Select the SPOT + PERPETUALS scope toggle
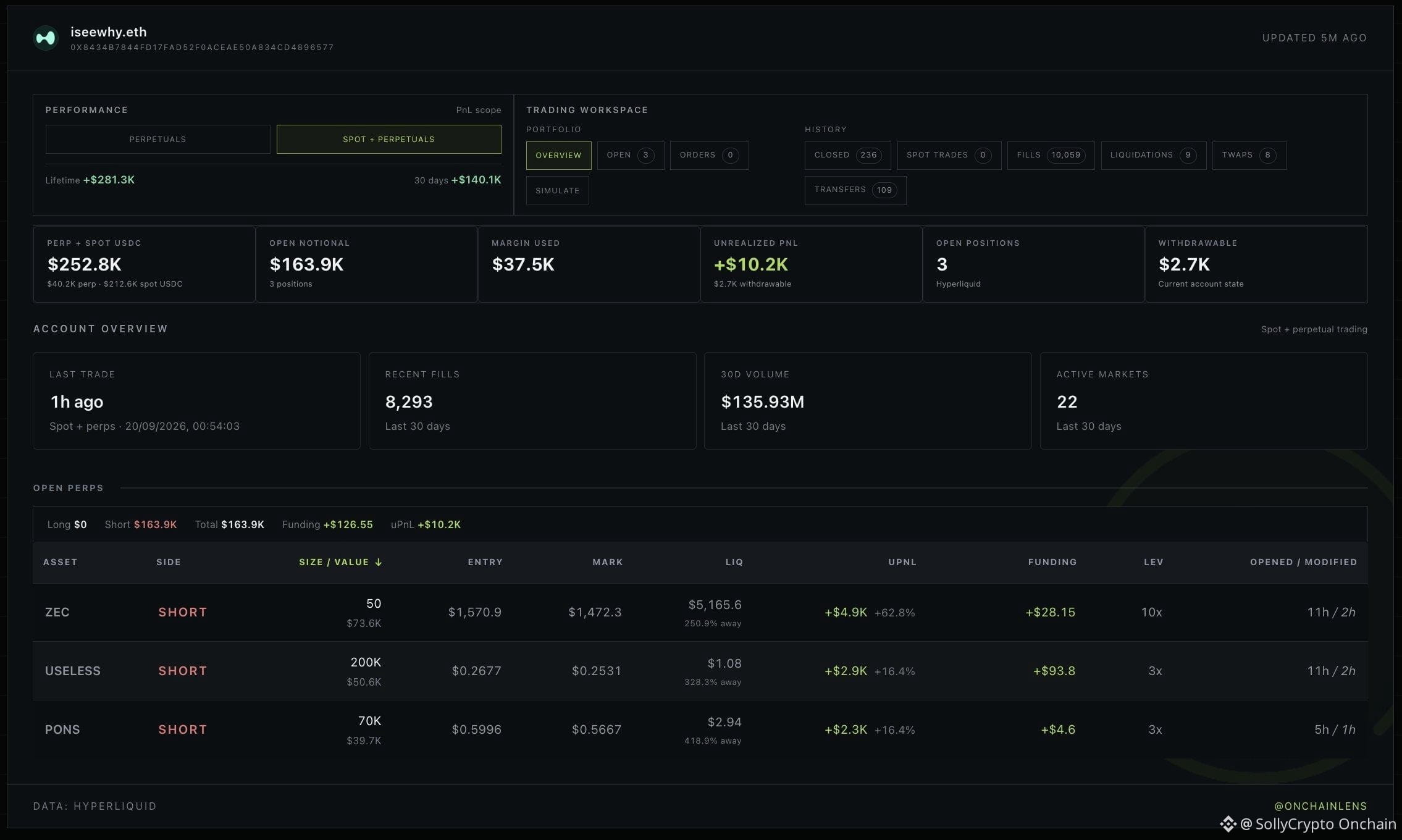The image size is (1402, 840). click(x=388, y=139)
